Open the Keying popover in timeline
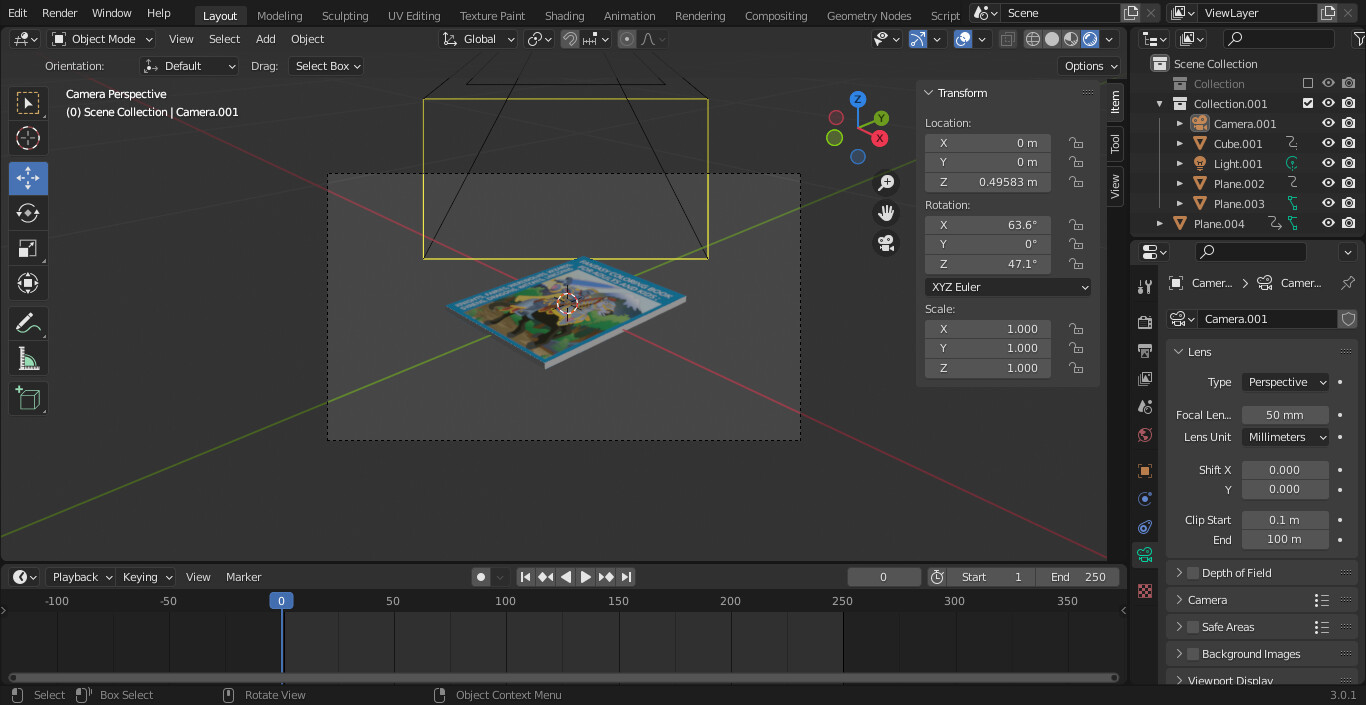 [146, 577]
